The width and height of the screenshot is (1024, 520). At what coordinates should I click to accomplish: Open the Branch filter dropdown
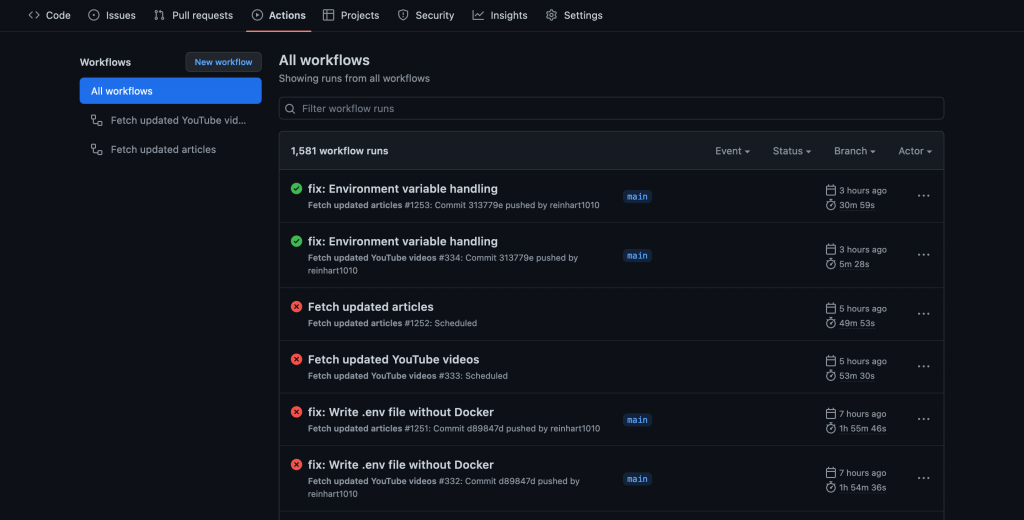854,151
